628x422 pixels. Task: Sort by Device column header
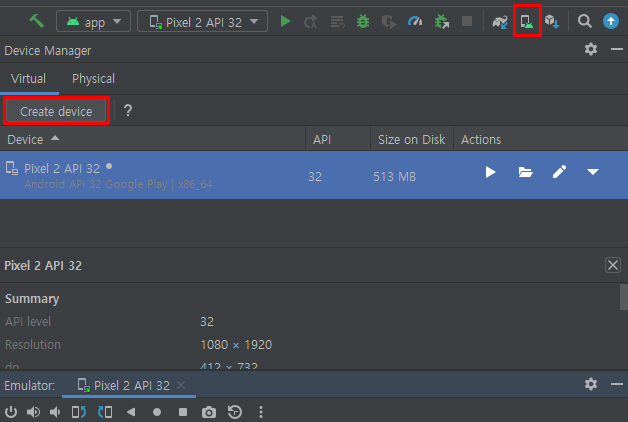[153, 139]
